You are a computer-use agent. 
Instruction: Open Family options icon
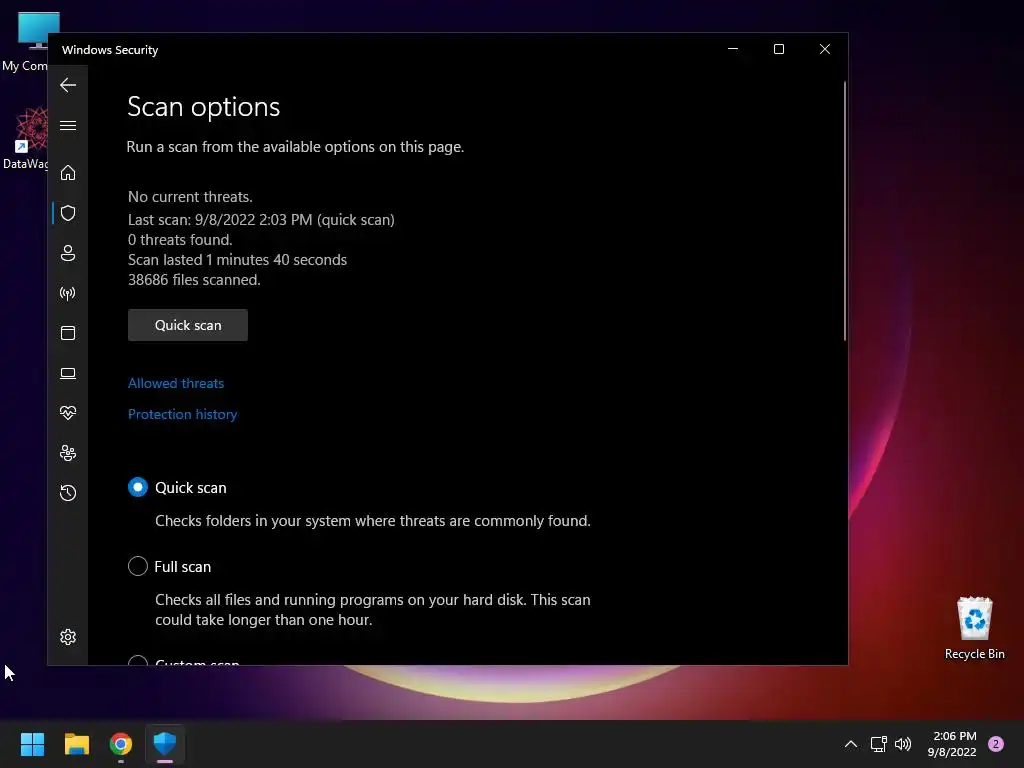68,453
